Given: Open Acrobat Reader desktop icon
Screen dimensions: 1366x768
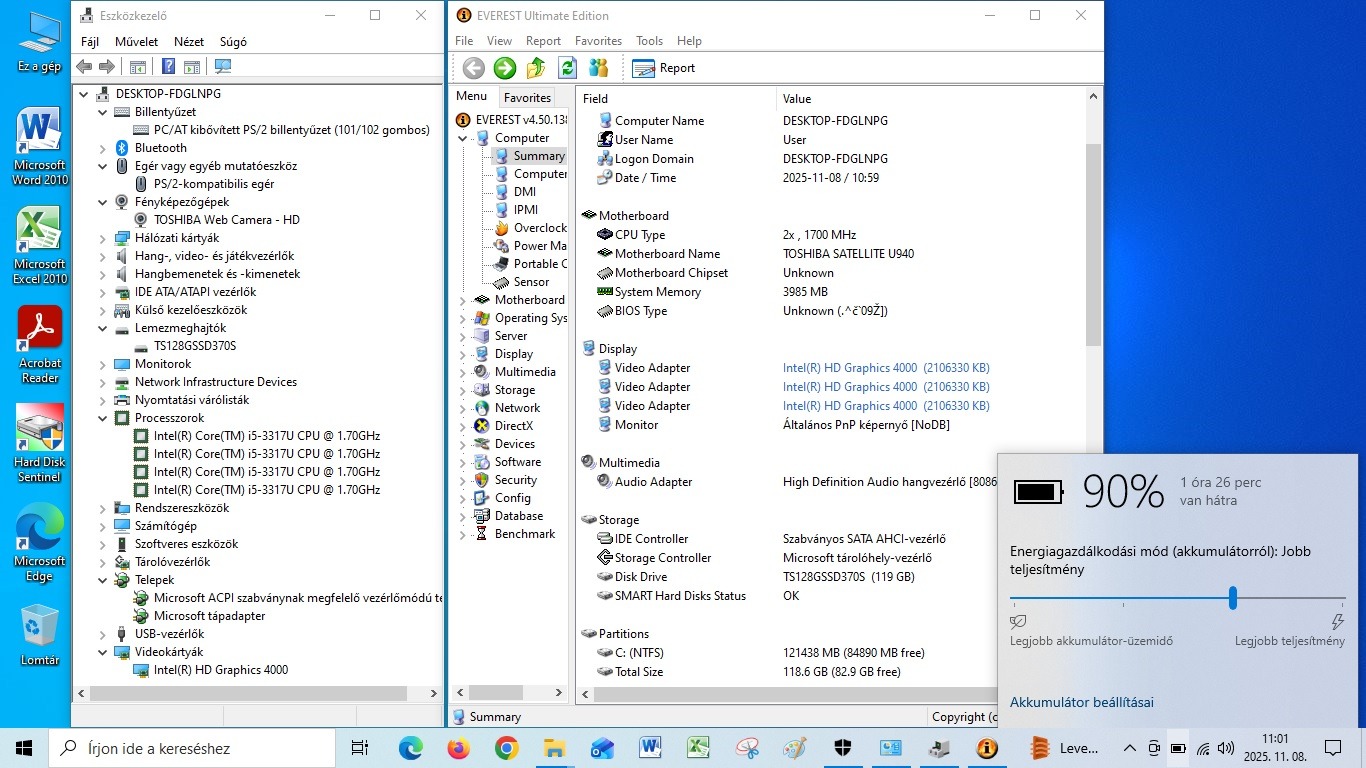Looking at the screenshot, I should [x=40, y=345].
